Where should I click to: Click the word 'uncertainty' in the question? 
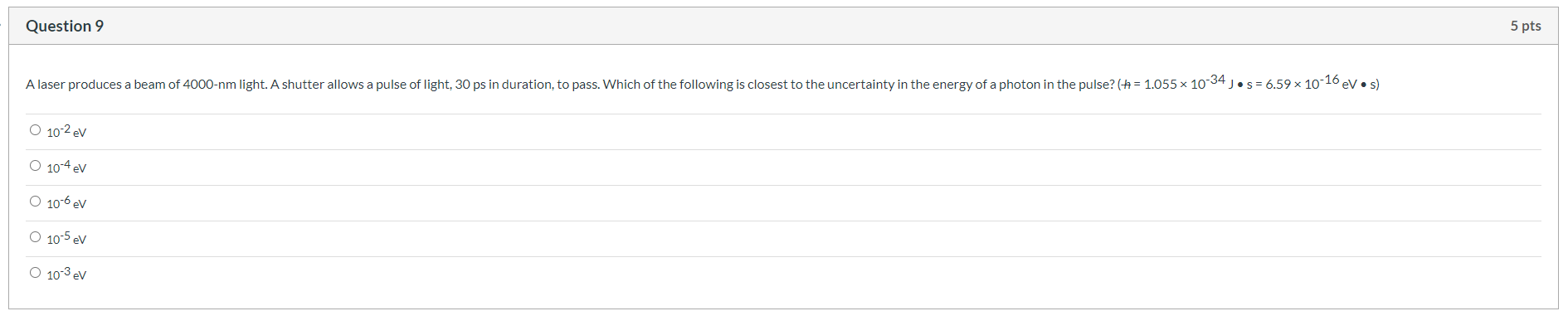point(863,85)
